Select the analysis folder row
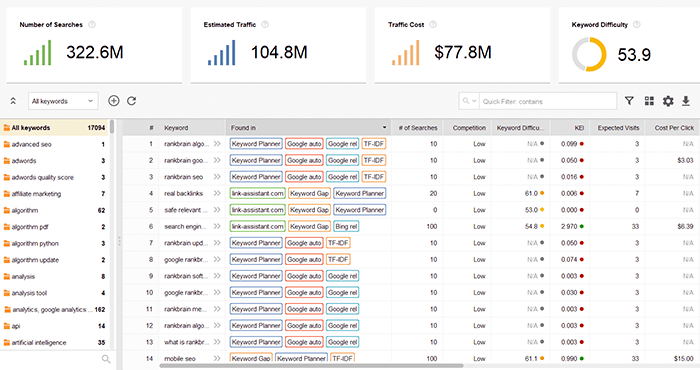Viewport: 700px width, 370px height. (54, 276)
